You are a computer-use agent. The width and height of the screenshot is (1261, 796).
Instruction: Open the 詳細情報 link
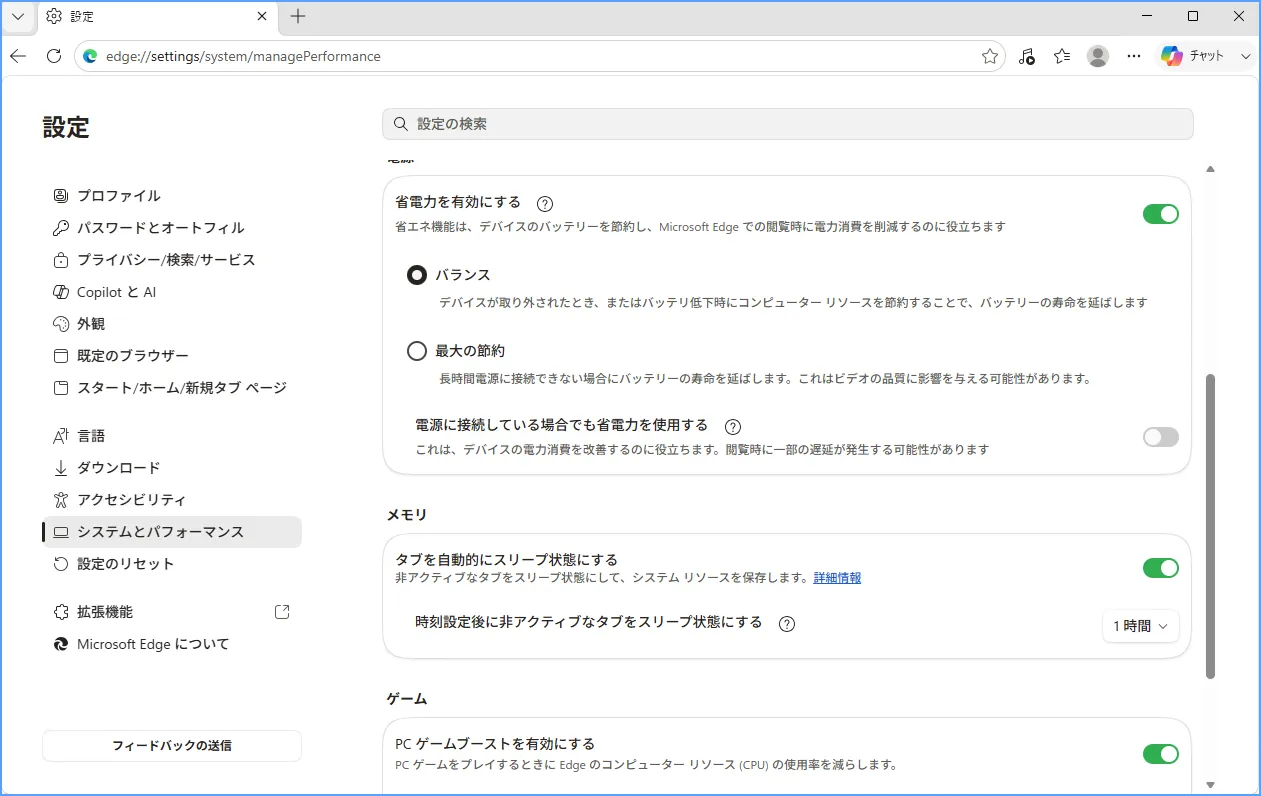(x=837, y=578)
